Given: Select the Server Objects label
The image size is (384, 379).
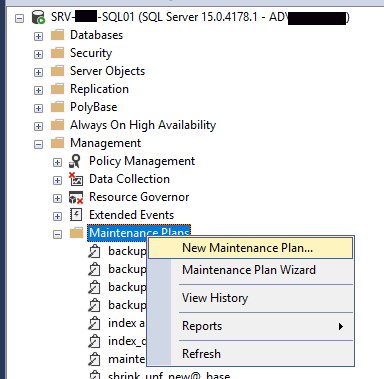Looking at the screenshot, I should point(107,71).
